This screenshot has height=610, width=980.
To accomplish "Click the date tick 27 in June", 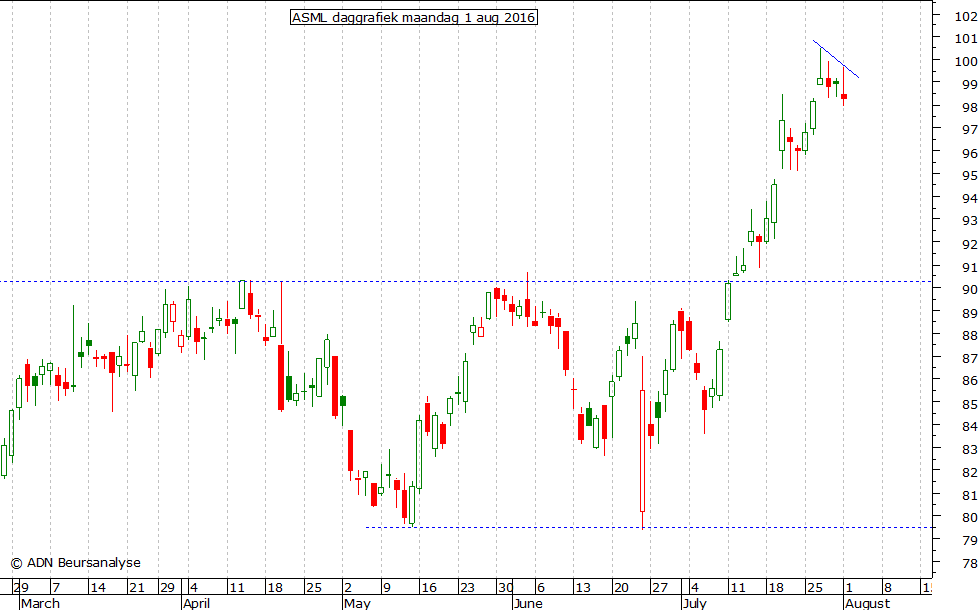I will pos(660,587).
